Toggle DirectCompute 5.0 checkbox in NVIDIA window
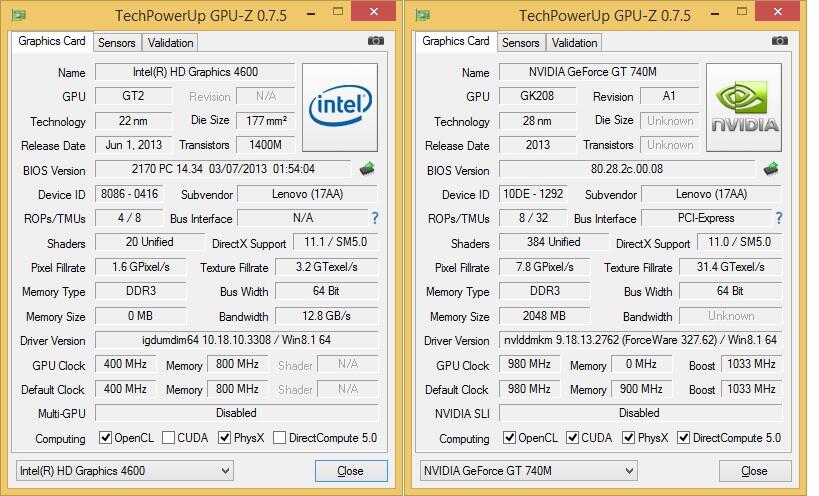The image size is (819, 496). tap(683, 438)
